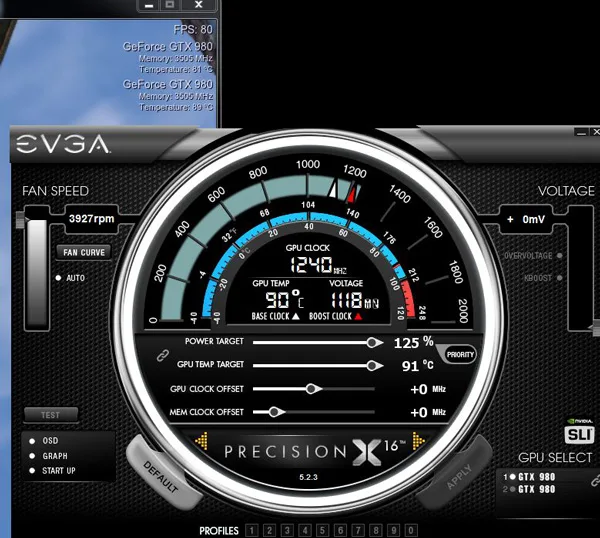Click the FPS: 80 overlay text

[193, 29]
